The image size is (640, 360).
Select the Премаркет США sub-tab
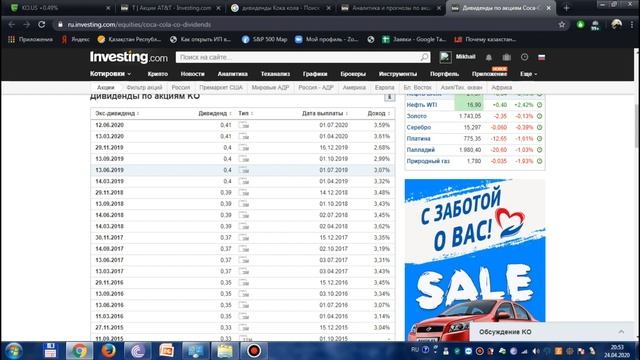(221, 87)
